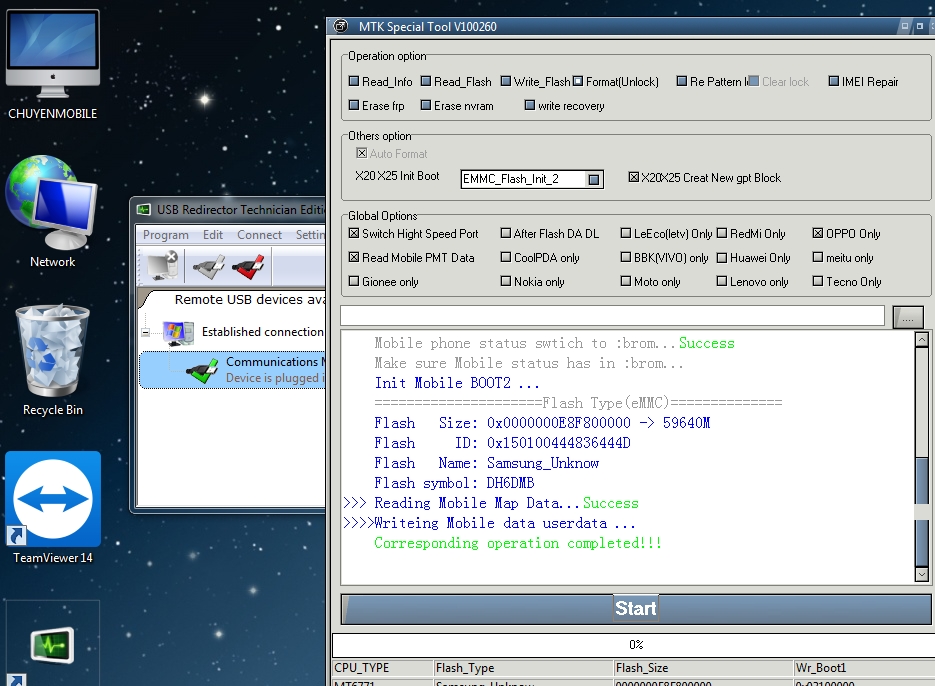The width and height of the screenshot is (935, 686).
Task: Click the log scrollbar down arrow
Action: [x=921, y=575]
